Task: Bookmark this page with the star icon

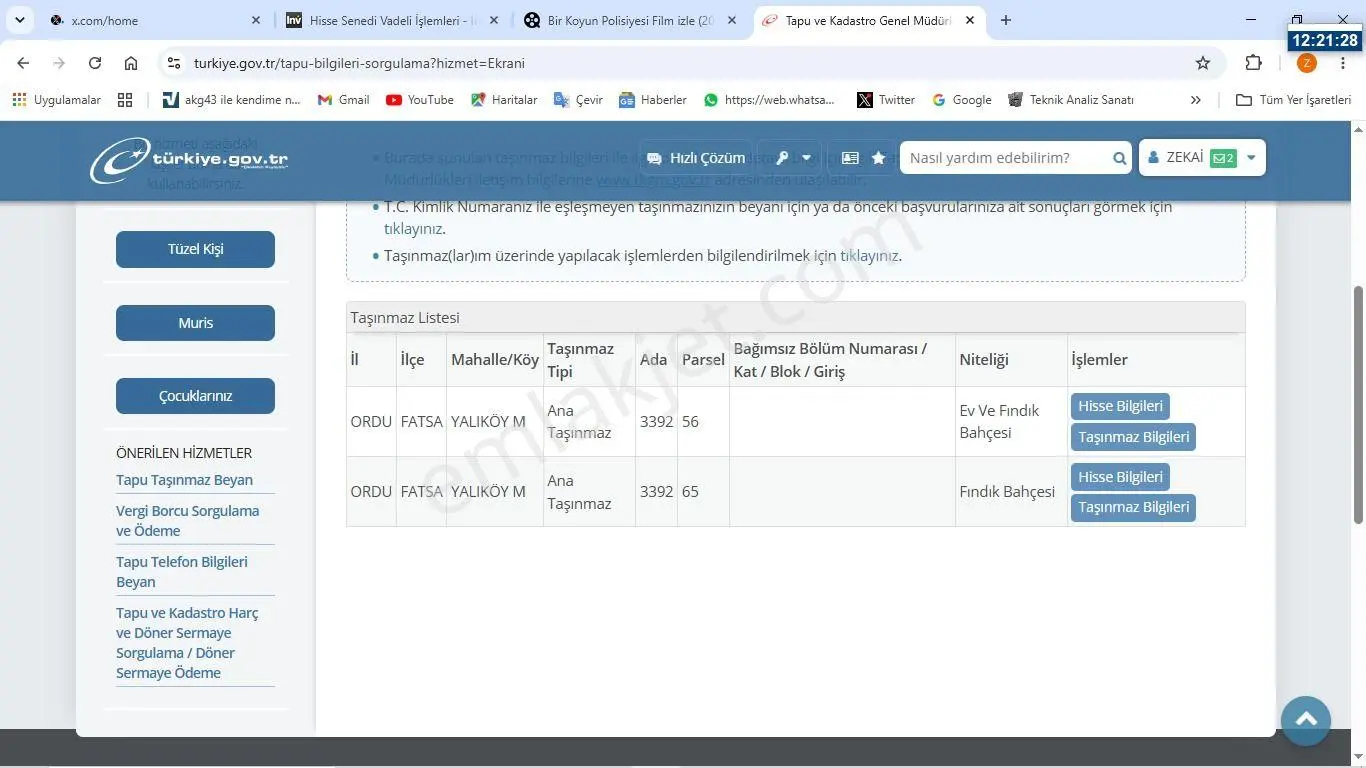Action: point(1203,63)
